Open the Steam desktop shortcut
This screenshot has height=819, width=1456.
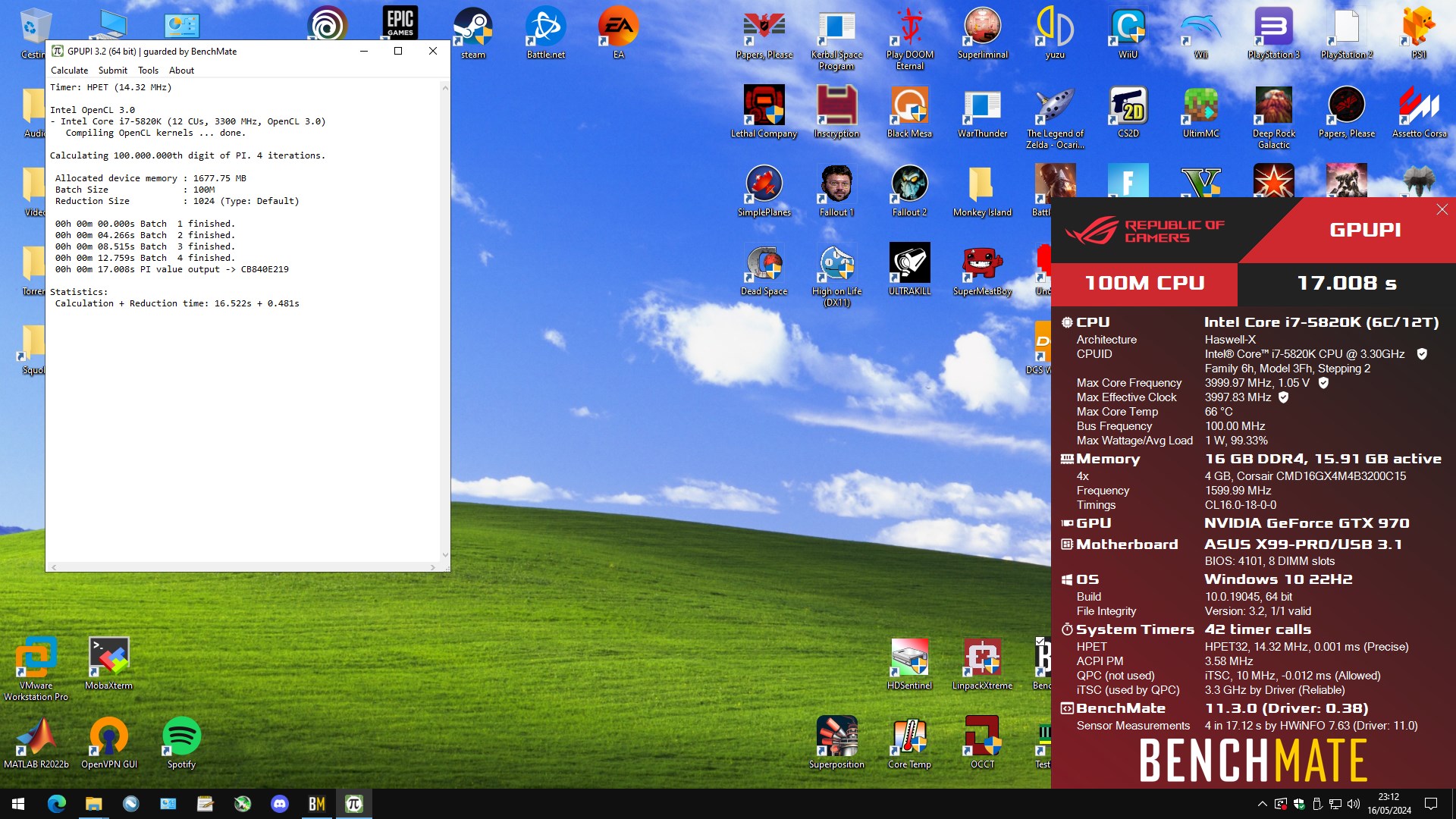click(x=472, y=34)
